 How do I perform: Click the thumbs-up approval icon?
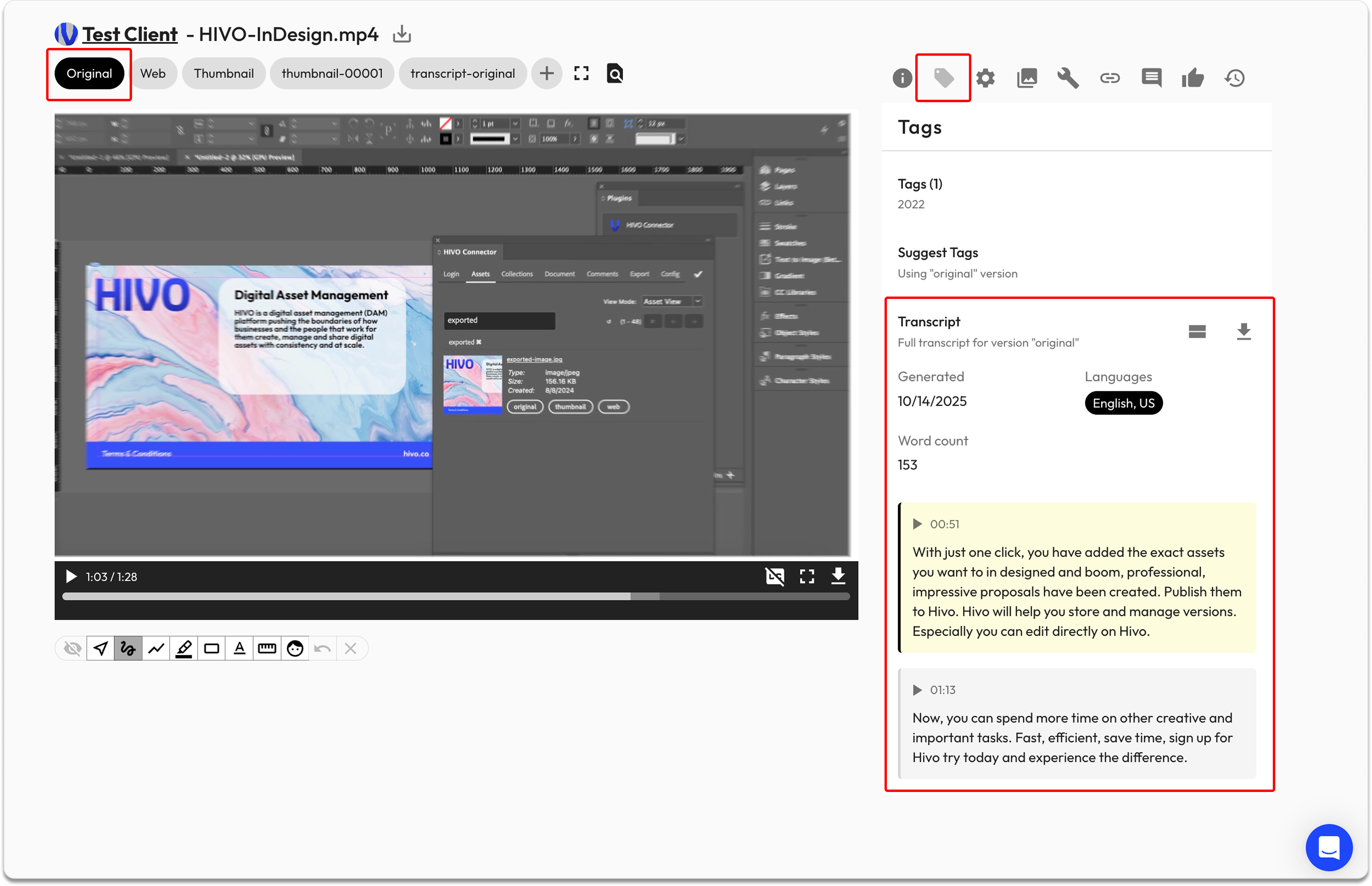(x=1192, y=78)
